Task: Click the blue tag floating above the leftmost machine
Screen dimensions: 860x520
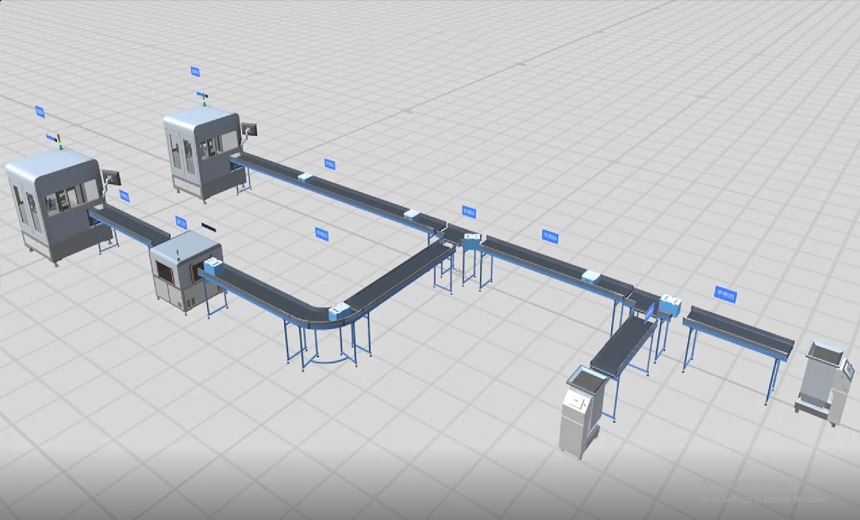Action: 39,112
